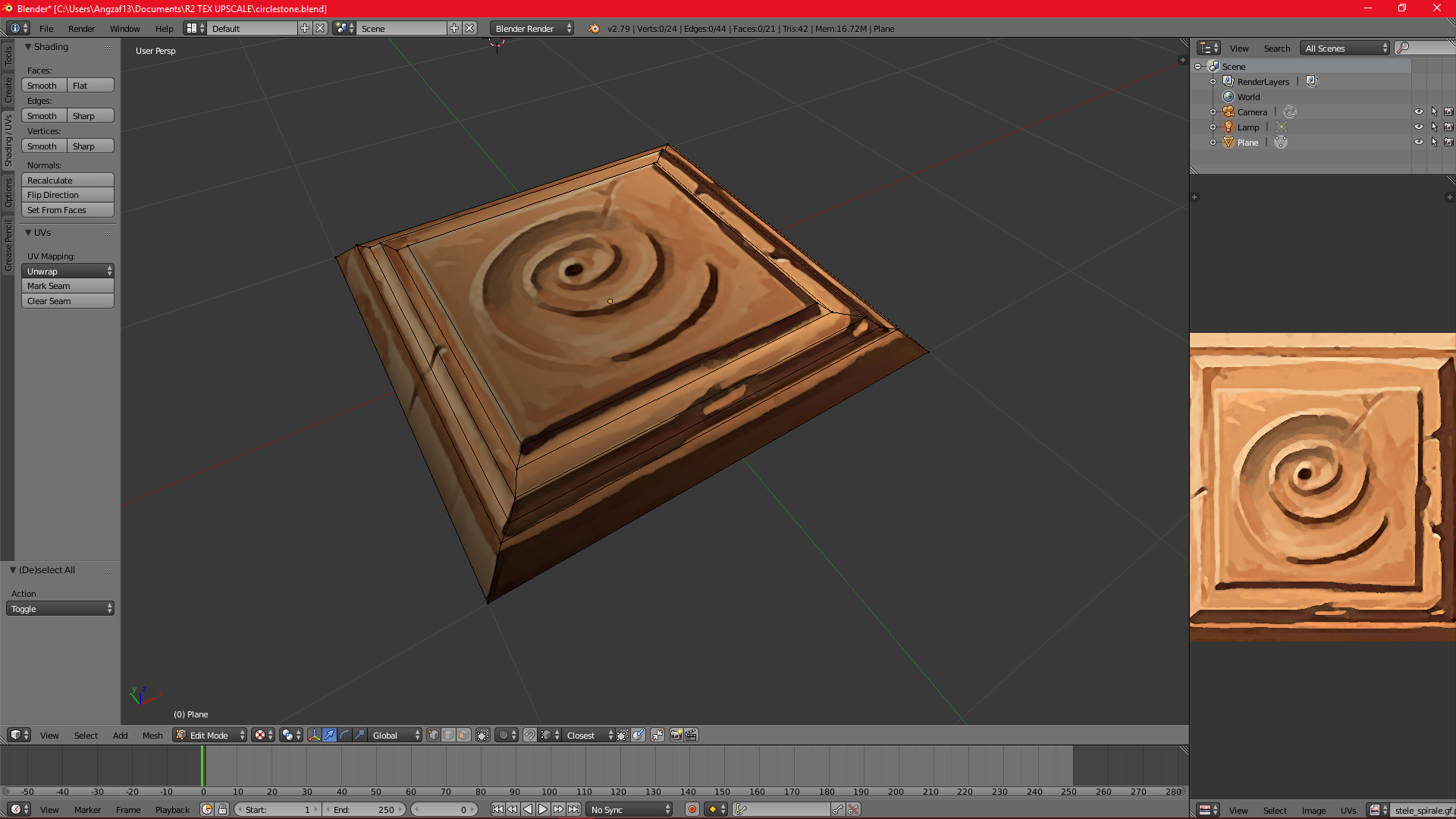Select the translate manipulator arrow icon
This screenshot has width=1456, height=819.
[329, 735]
